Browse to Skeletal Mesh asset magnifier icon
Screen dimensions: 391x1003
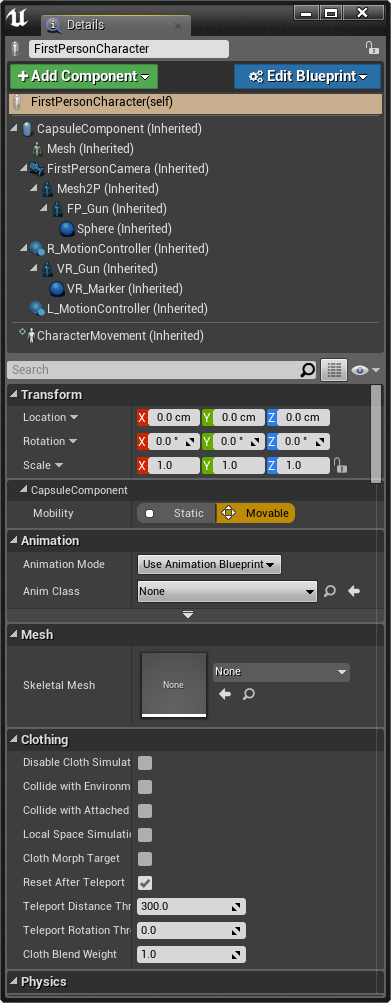[x=249, y=694]
